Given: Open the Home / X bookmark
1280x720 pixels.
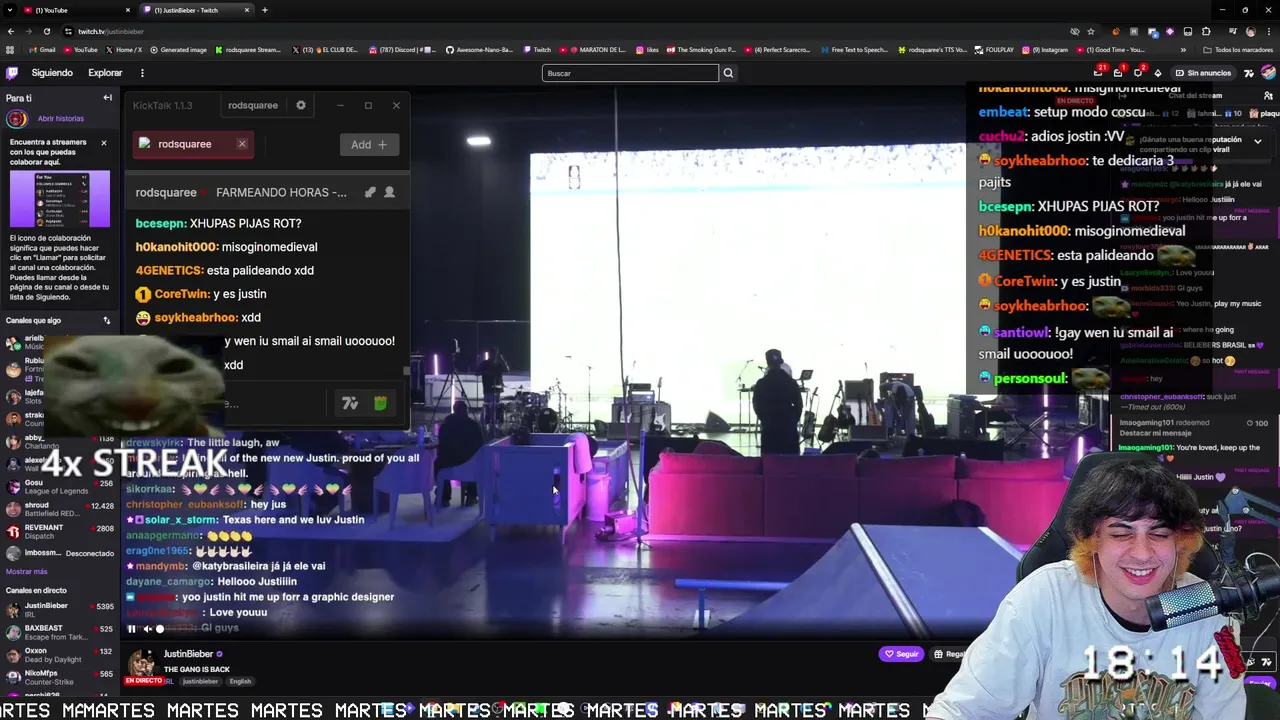Looking at the screenshot, I should click(124, 50).
